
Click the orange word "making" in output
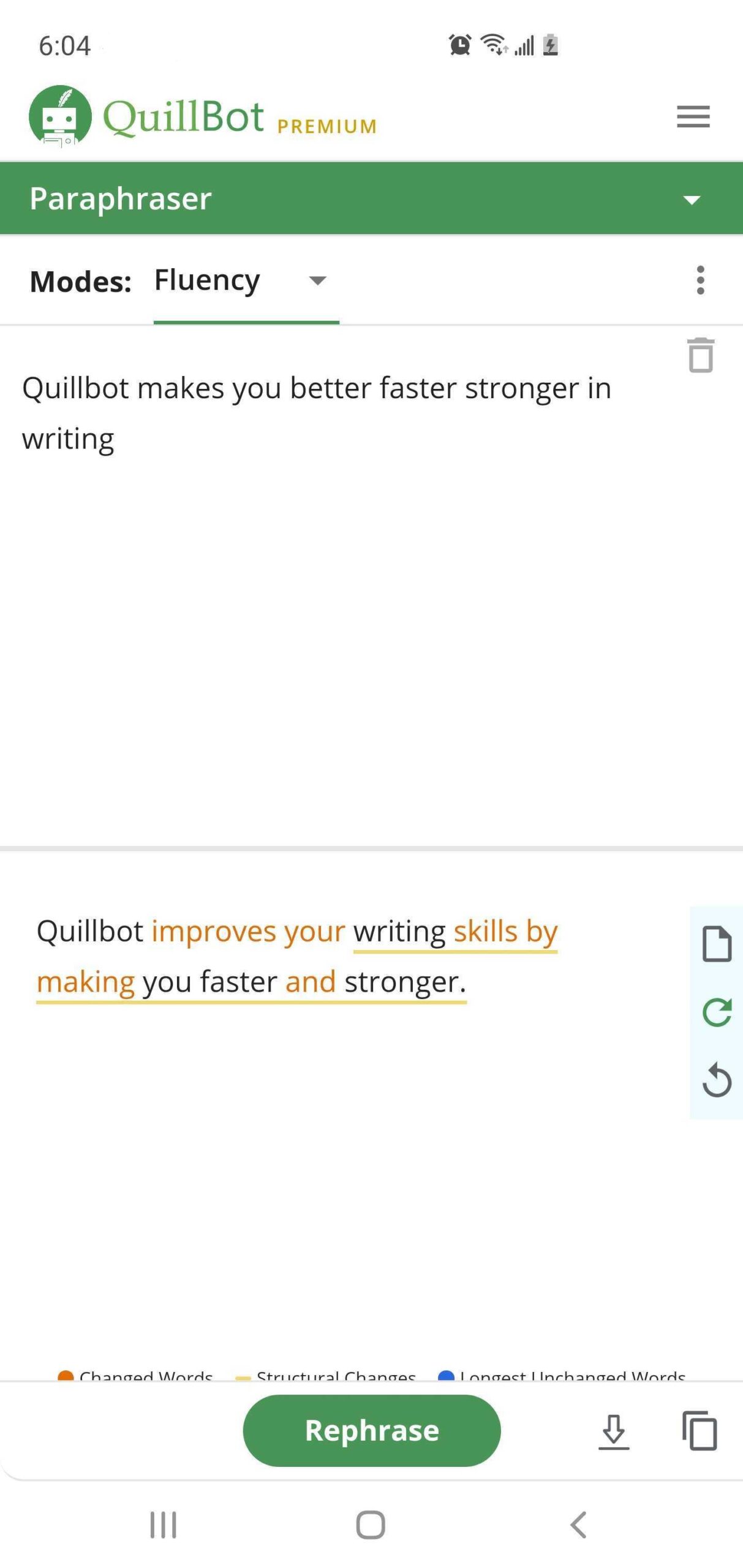click(x=86, y=981)
